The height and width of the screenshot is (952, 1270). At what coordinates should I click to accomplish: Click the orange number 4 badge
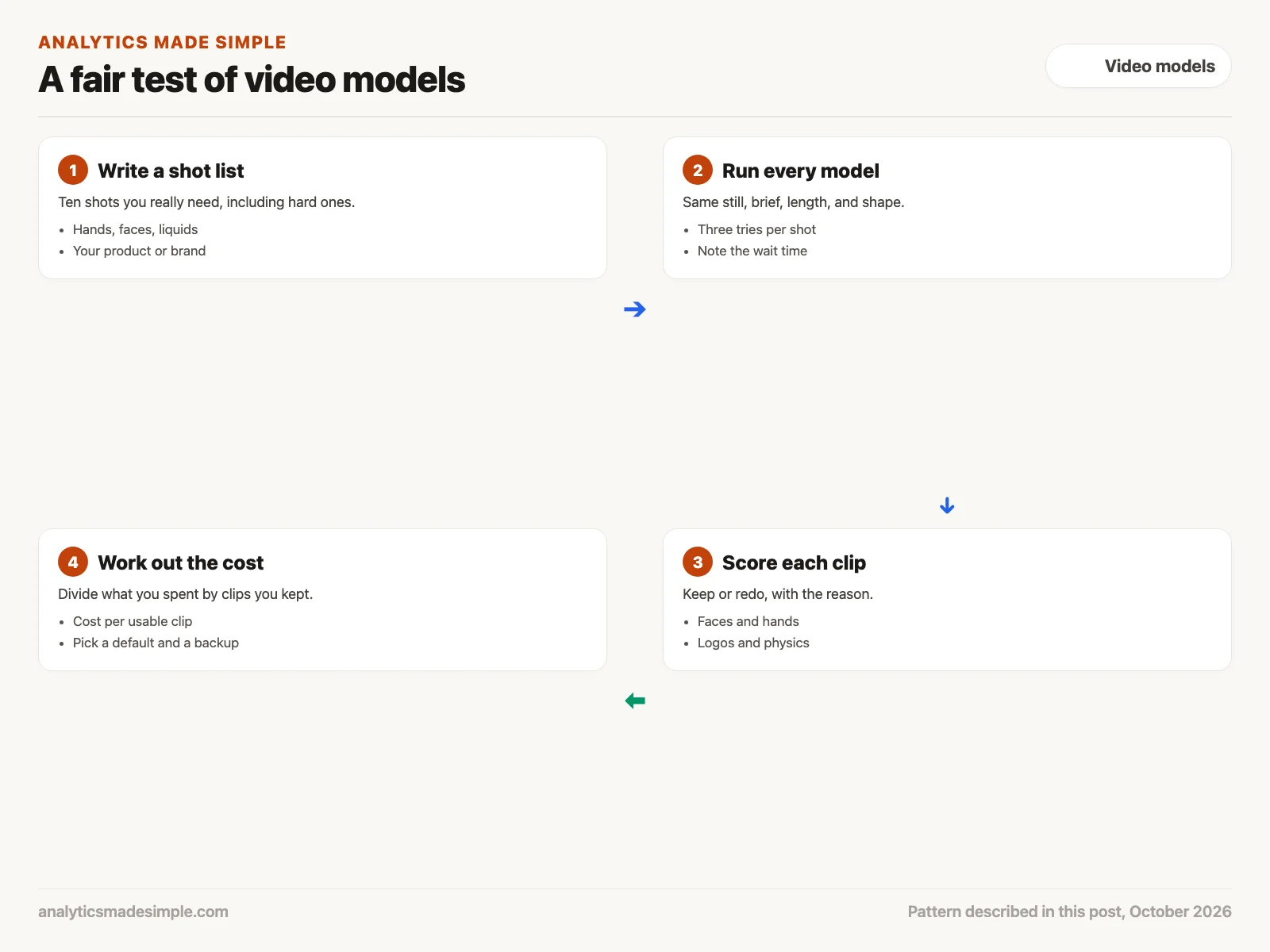click(73, 562)
